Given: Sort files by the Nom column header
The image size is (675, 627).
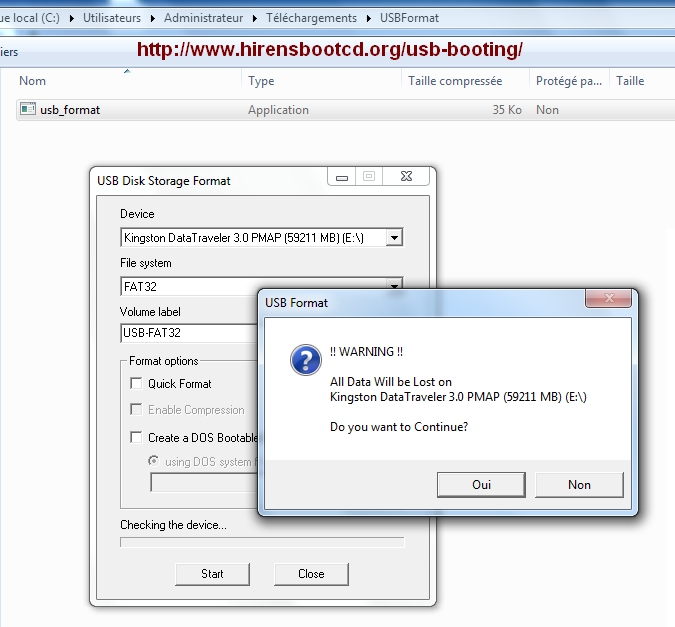Looking at the screenshot, I should point(33,81).
